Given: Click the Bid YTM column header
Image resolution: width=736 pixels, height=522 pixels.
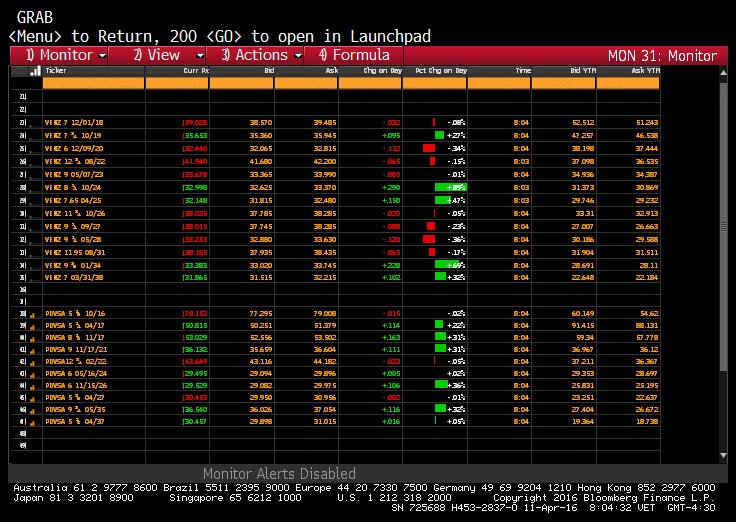Looking at the screenshot, I should tap(564, 71).
